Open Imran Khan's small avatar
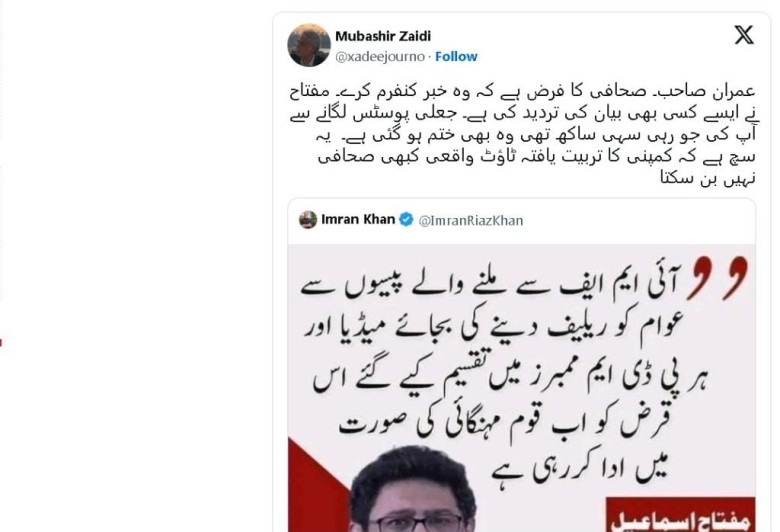 click(308, 219)
